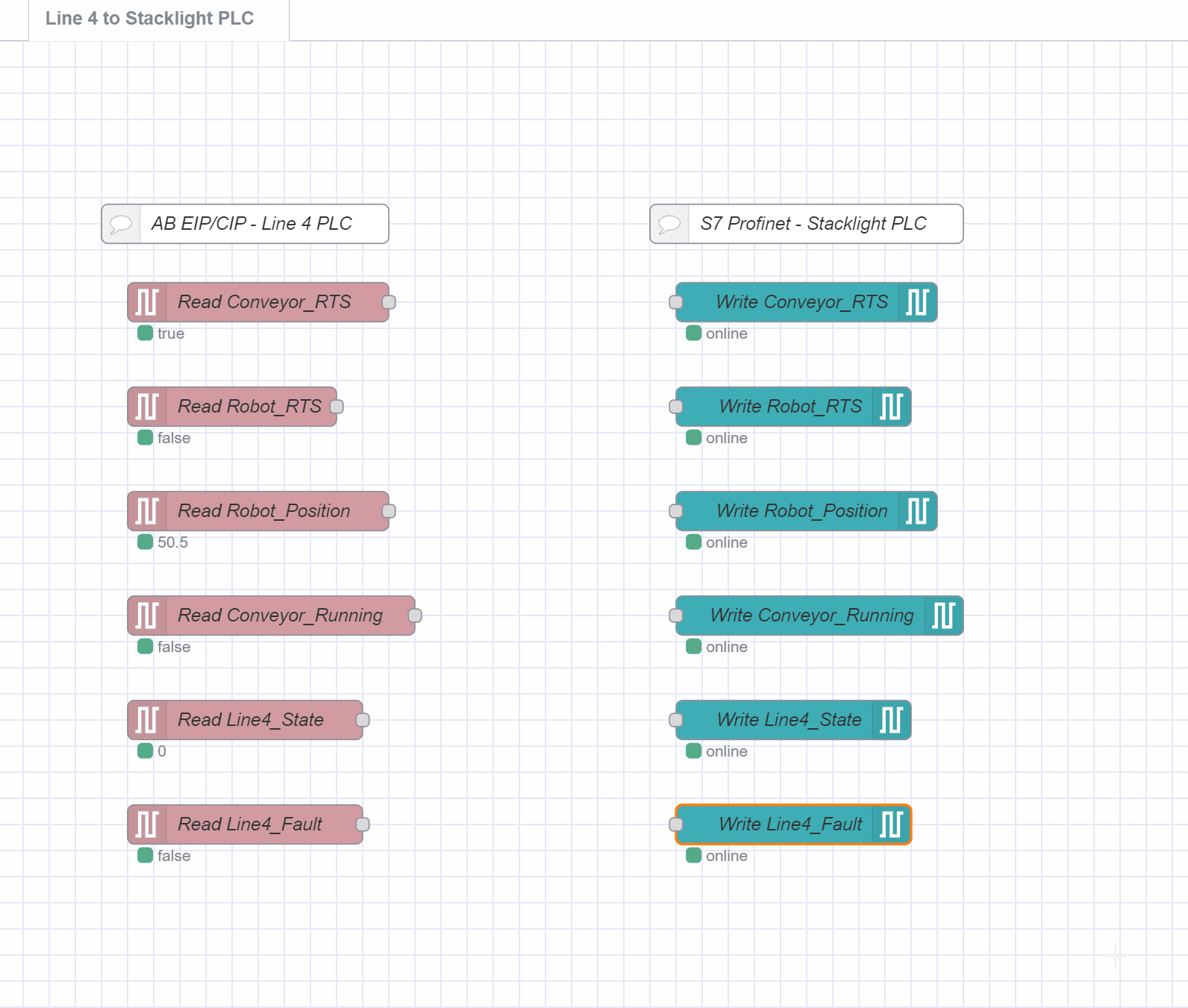Click the input port of Write Robot_Position node

pyautogui.click(x=676, y=511)
